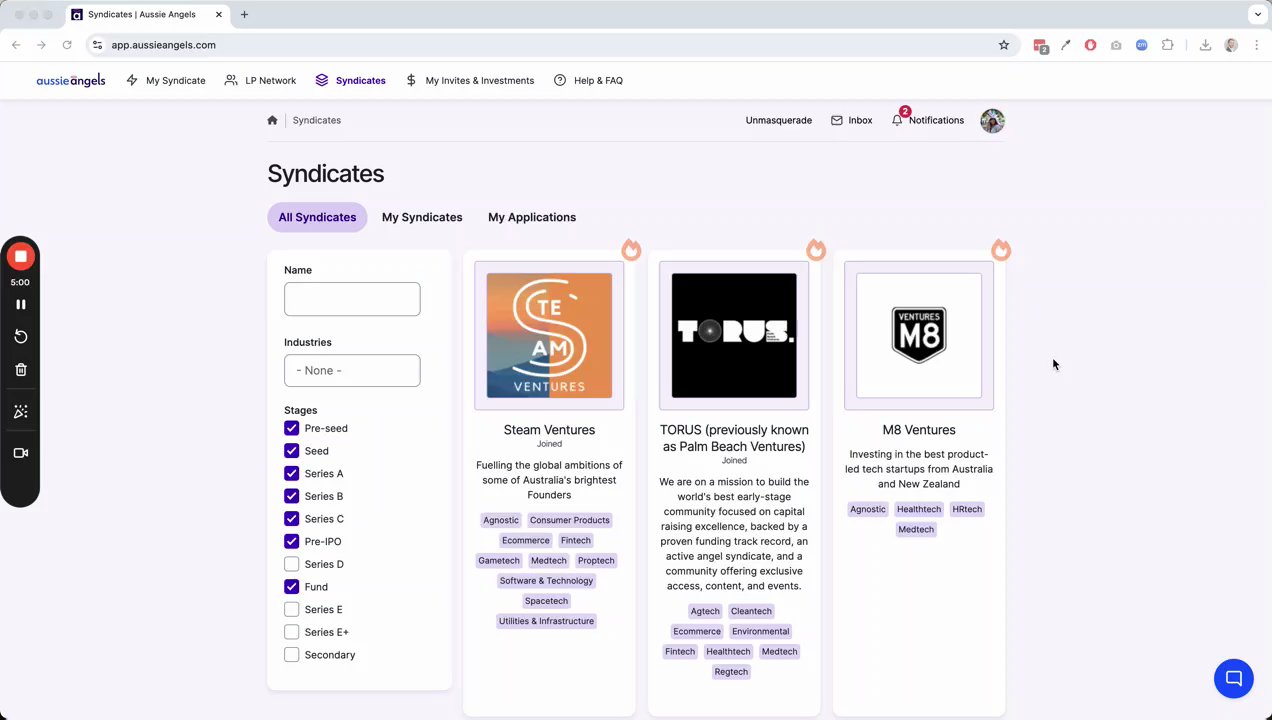Viewport: 1272px width, 720px height.
Task: Open the browser tab list chevron
Action: coord(1258,15)
